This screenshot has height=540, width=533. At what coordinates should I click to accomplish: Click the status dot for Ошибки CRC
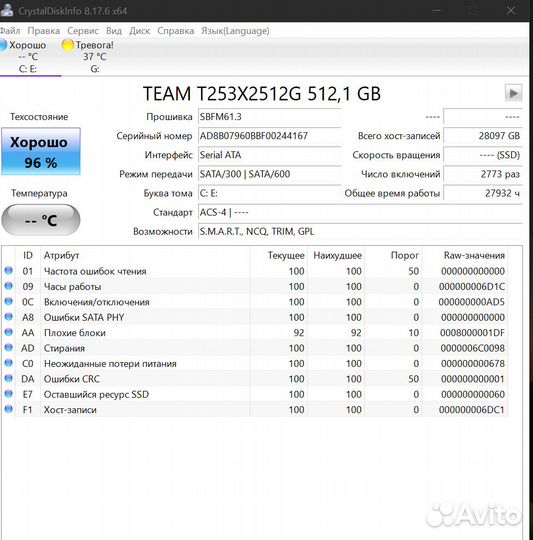(9, 378)
